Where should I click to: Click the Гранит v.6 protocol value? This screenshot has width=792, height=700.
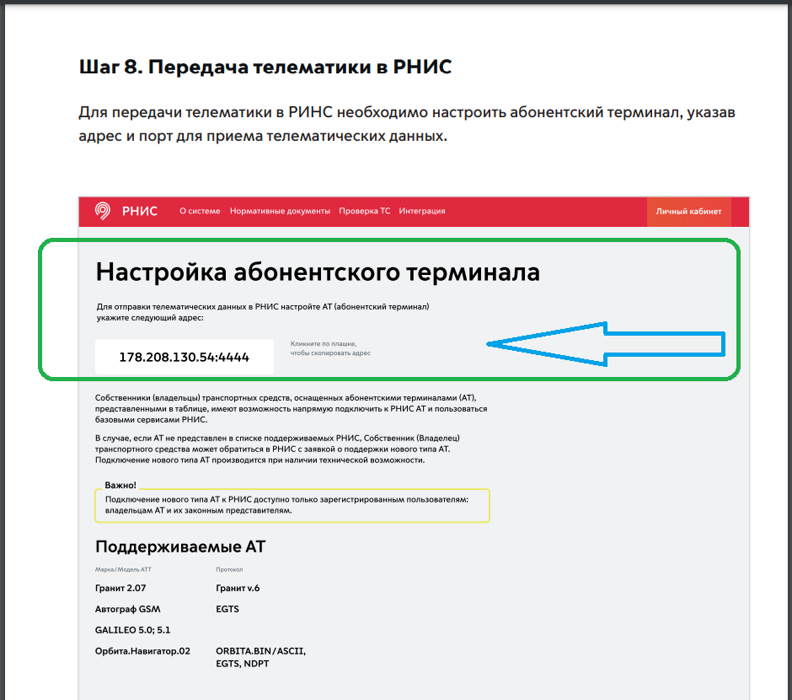coord(237,589)
